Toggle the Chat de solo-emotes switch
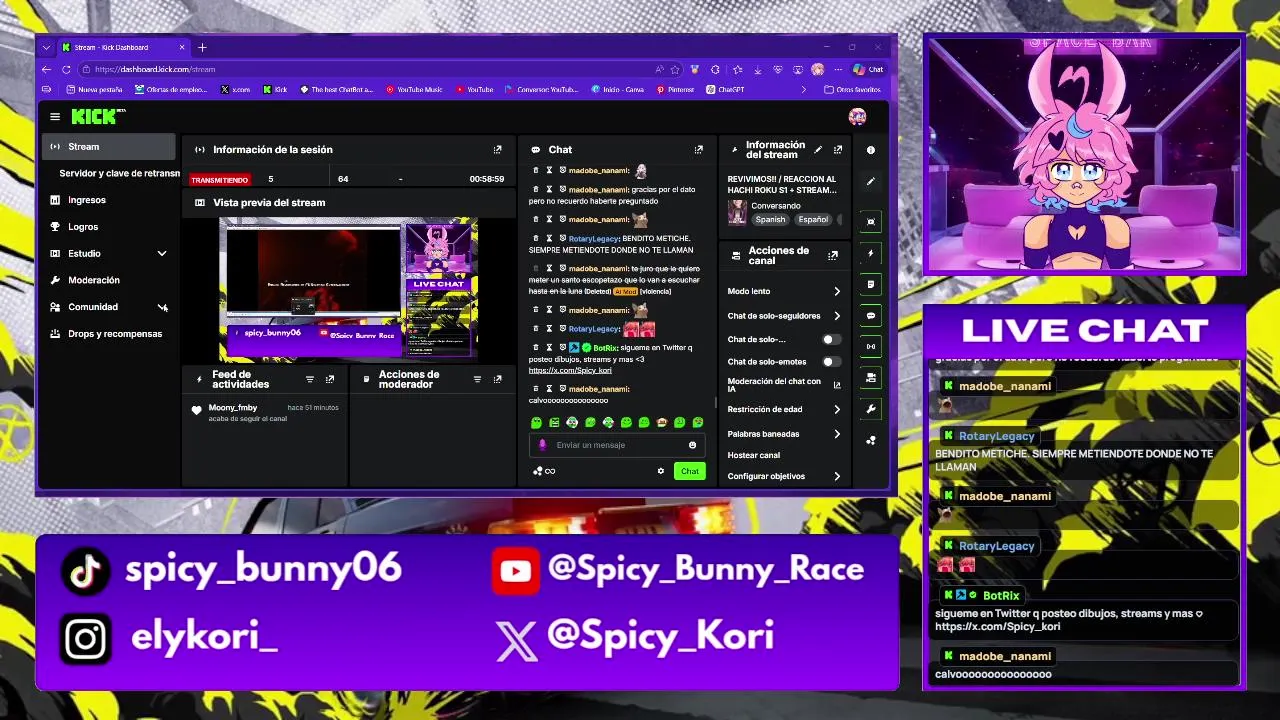 (831, 361)
